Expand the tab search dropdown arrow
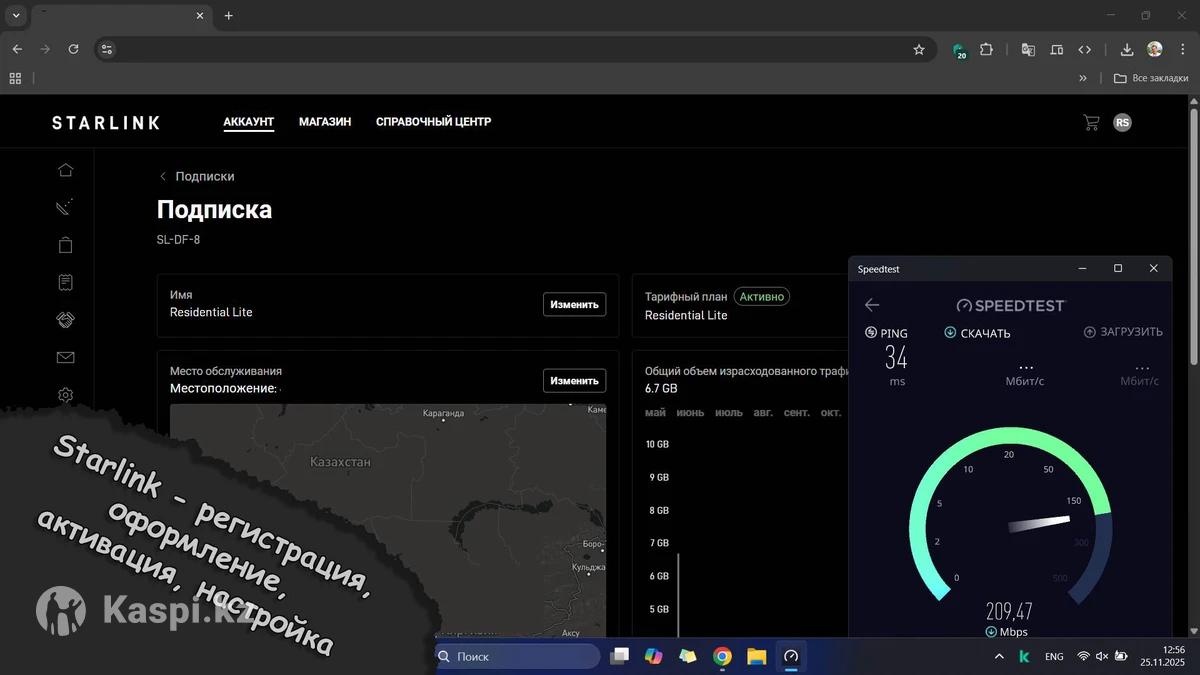This screenshot has width=1200, height=675. [x=16, y=16]
